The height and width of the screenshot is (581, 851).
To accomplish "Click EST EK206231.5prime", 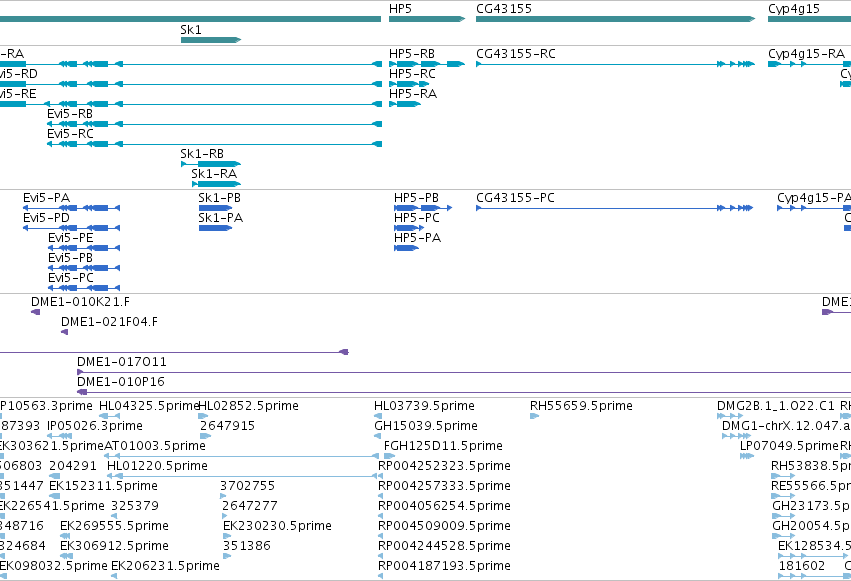I will click(x=115, y=576).
